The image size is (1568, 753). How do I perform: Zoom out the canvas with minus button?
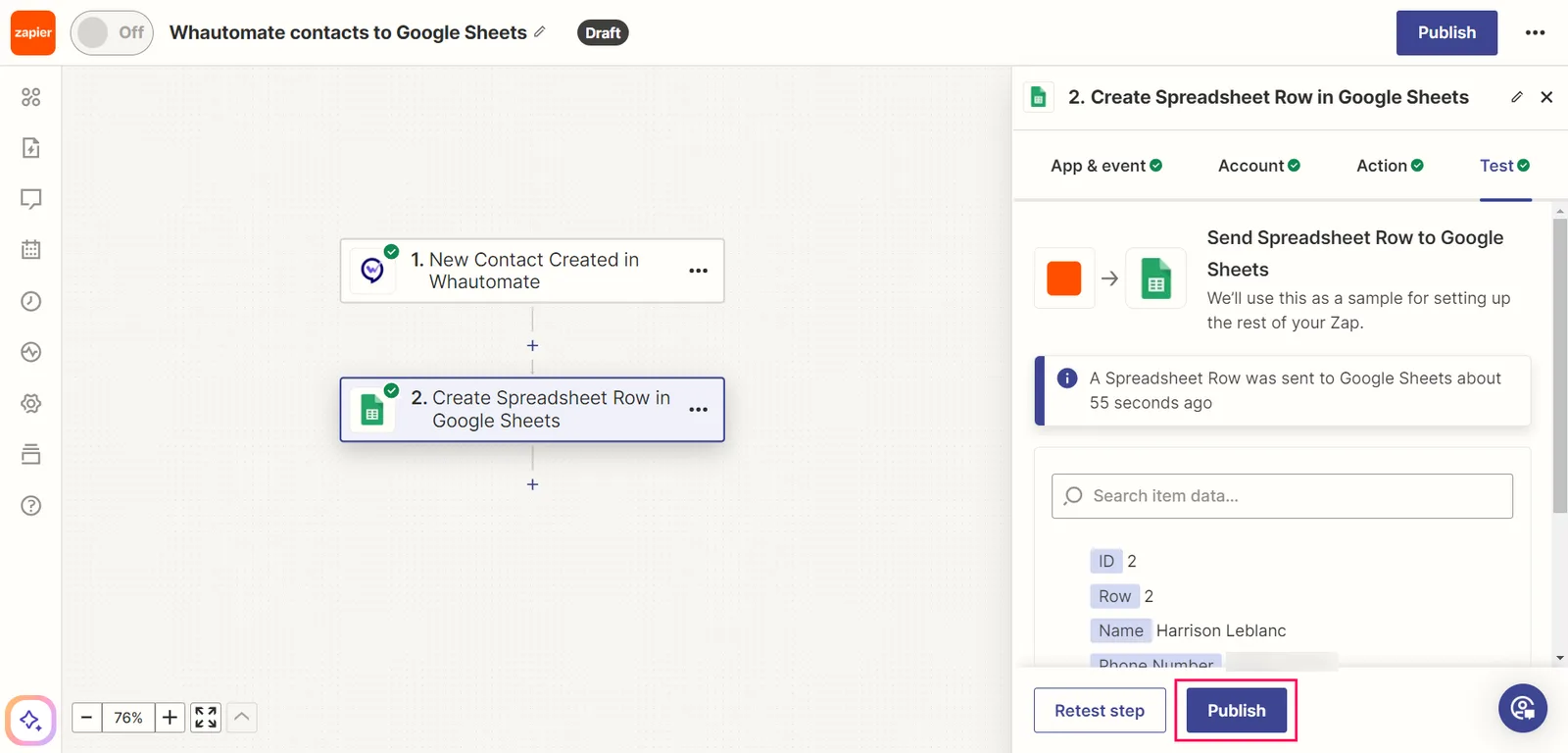pos(86,718)
